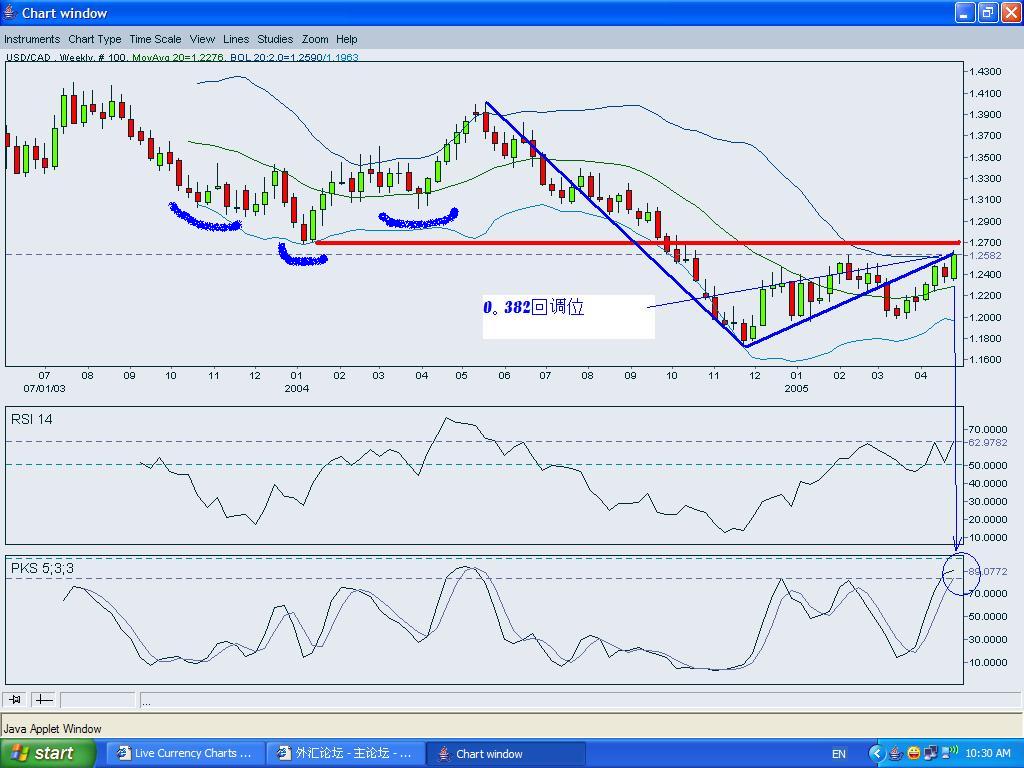Click the Windows start button

click(47, 754)
